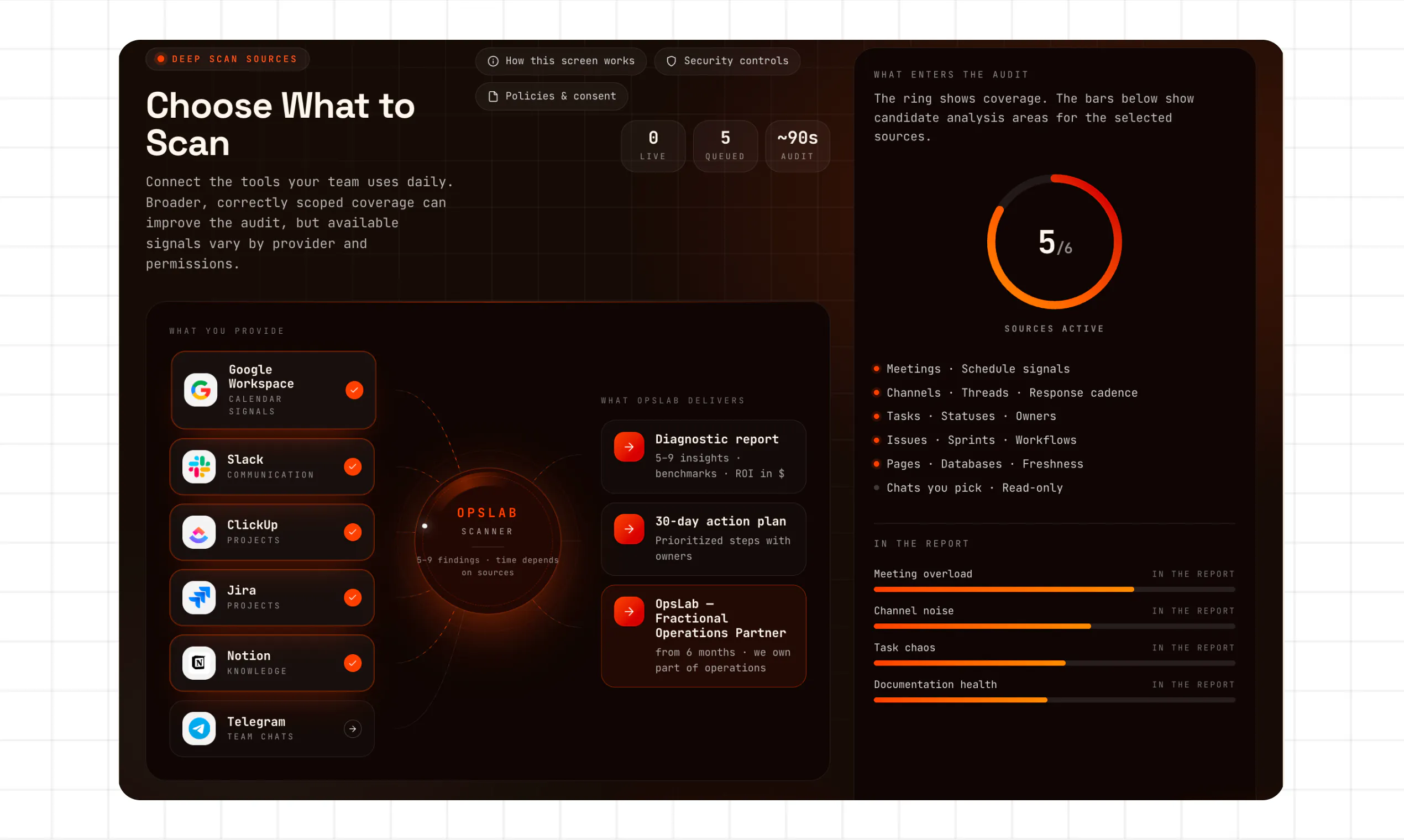
Task: Uncheck the Notion source checkmark
Action: click(353, 663)
